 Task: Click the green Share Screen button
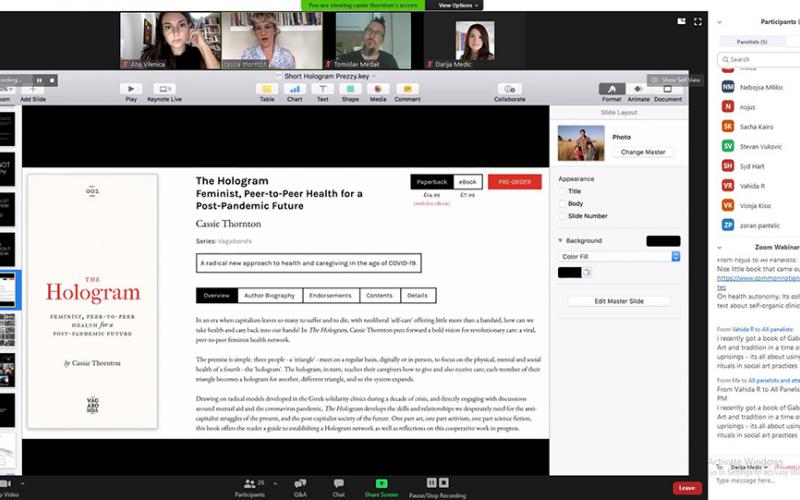pyautogui.click(x=381, y=487)
